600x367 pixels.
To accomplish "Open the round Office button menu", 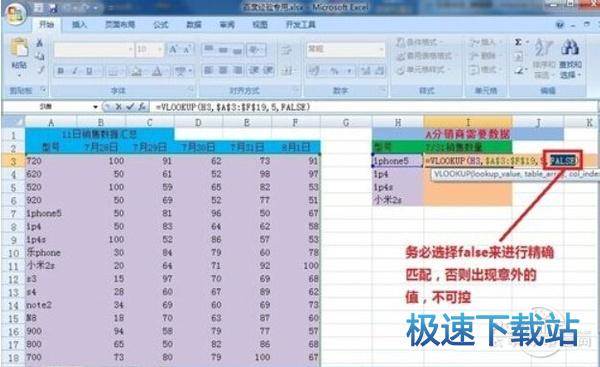I will 15,15.
